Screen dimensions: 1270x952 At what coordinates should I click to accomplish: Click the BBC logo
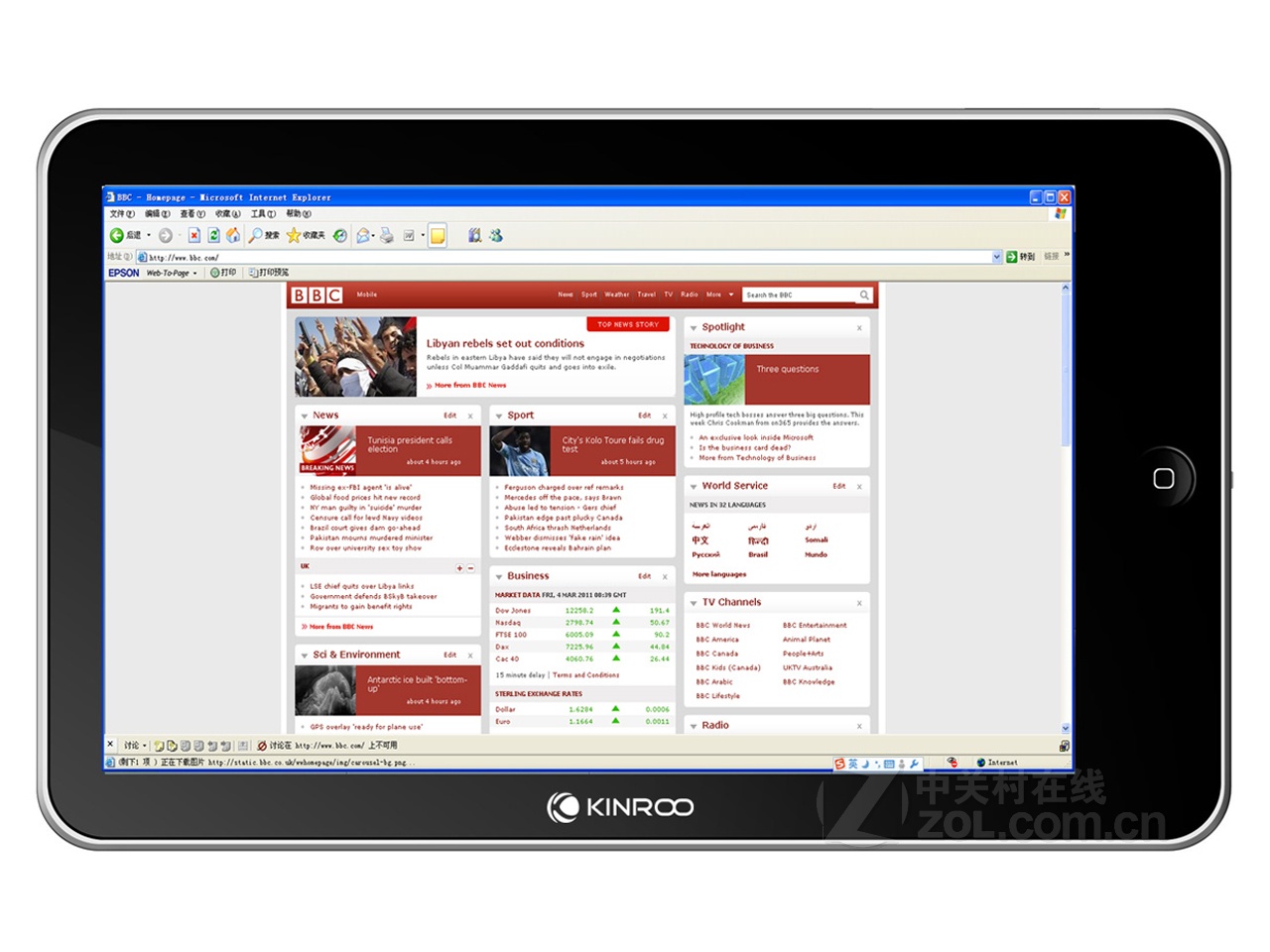[317, 296]
